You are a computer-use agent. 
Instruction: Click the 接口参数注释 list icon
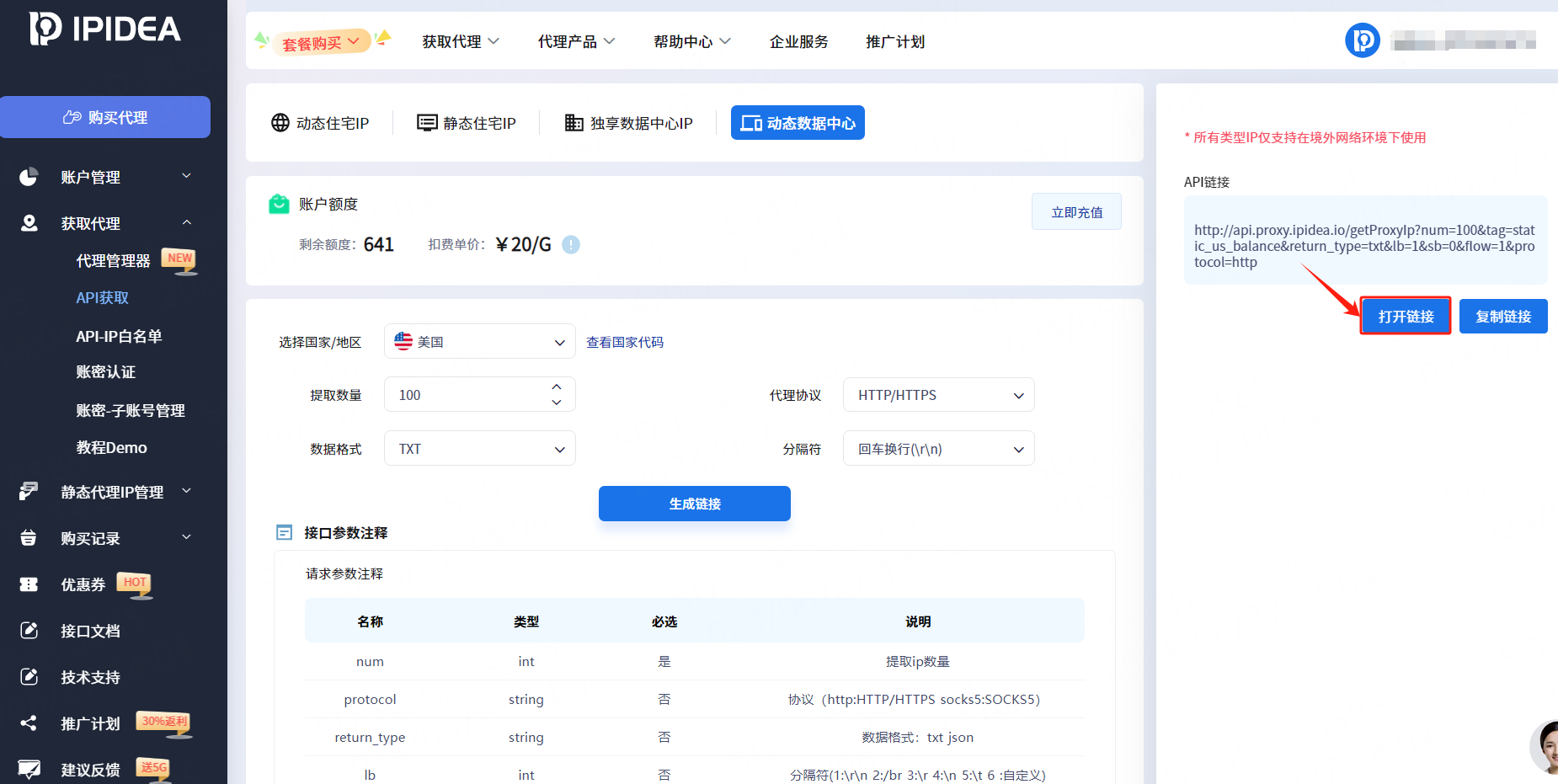pyautogui.click(x=285, y=532)
